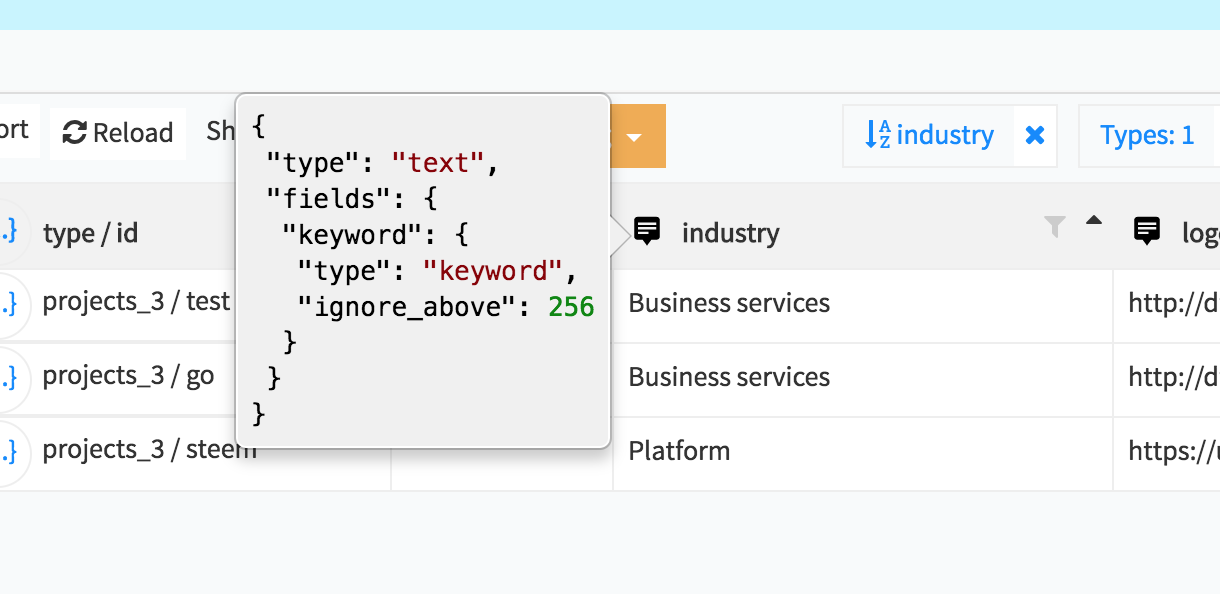This screenshot has width=1220, height=594.
Task: Toggle the ascending sort arrow on industry
Action: coord(1094,221)
